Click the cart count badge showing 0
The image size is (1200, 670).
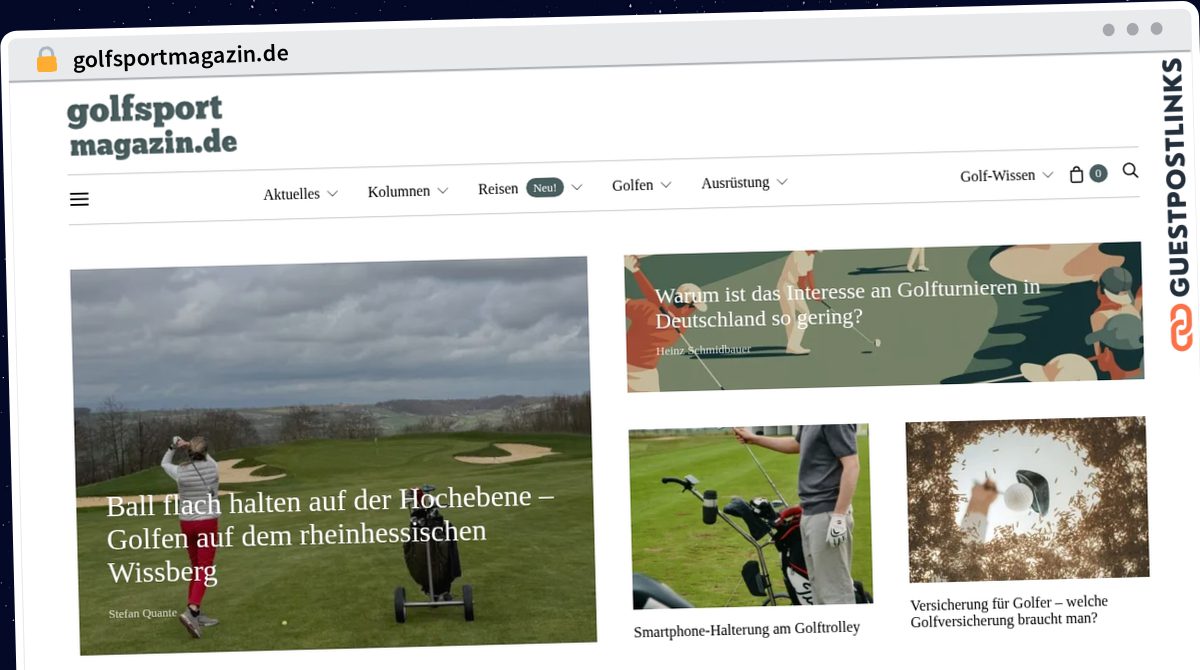pyautogui.click(x=1098, y=173)
